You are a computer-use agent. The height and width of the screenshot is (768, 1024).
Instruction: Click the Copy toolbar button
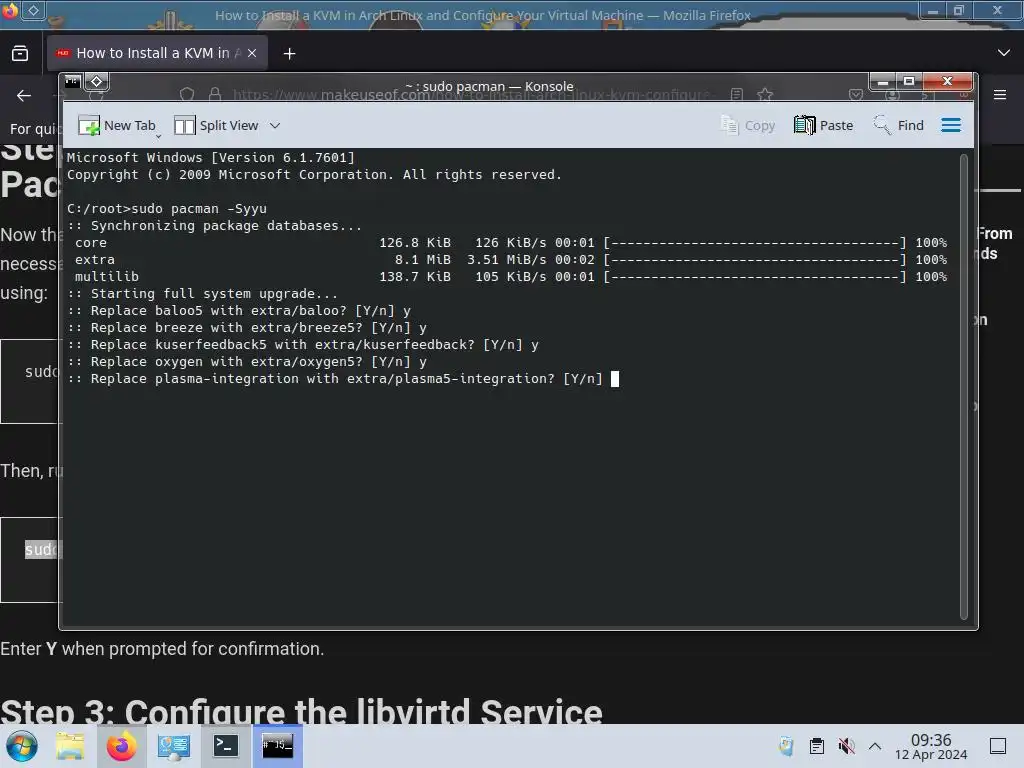pyautogui.click(x=747, y=125)
